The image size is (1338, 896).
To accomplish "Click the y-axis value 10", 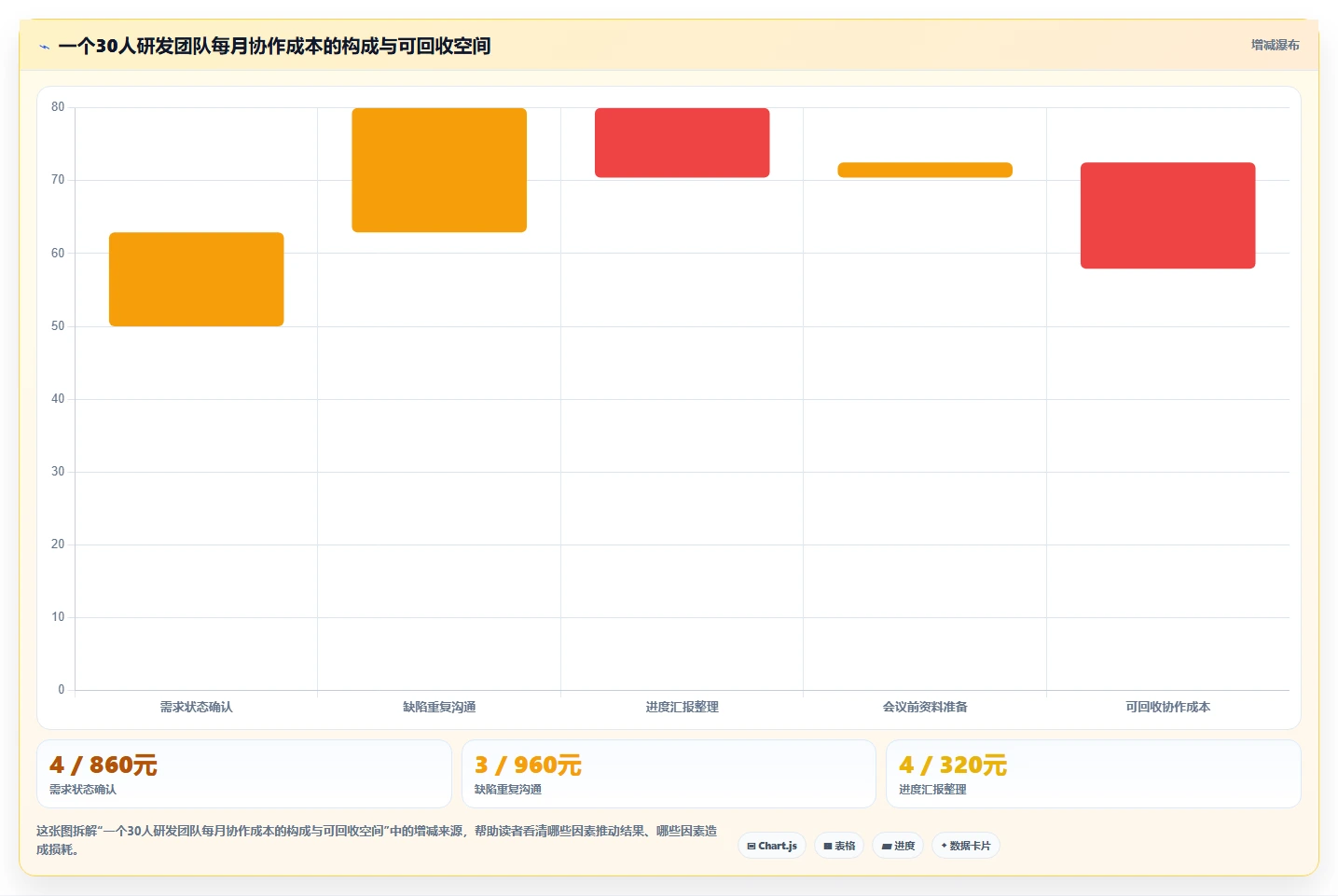I will [x=58, y=617].
